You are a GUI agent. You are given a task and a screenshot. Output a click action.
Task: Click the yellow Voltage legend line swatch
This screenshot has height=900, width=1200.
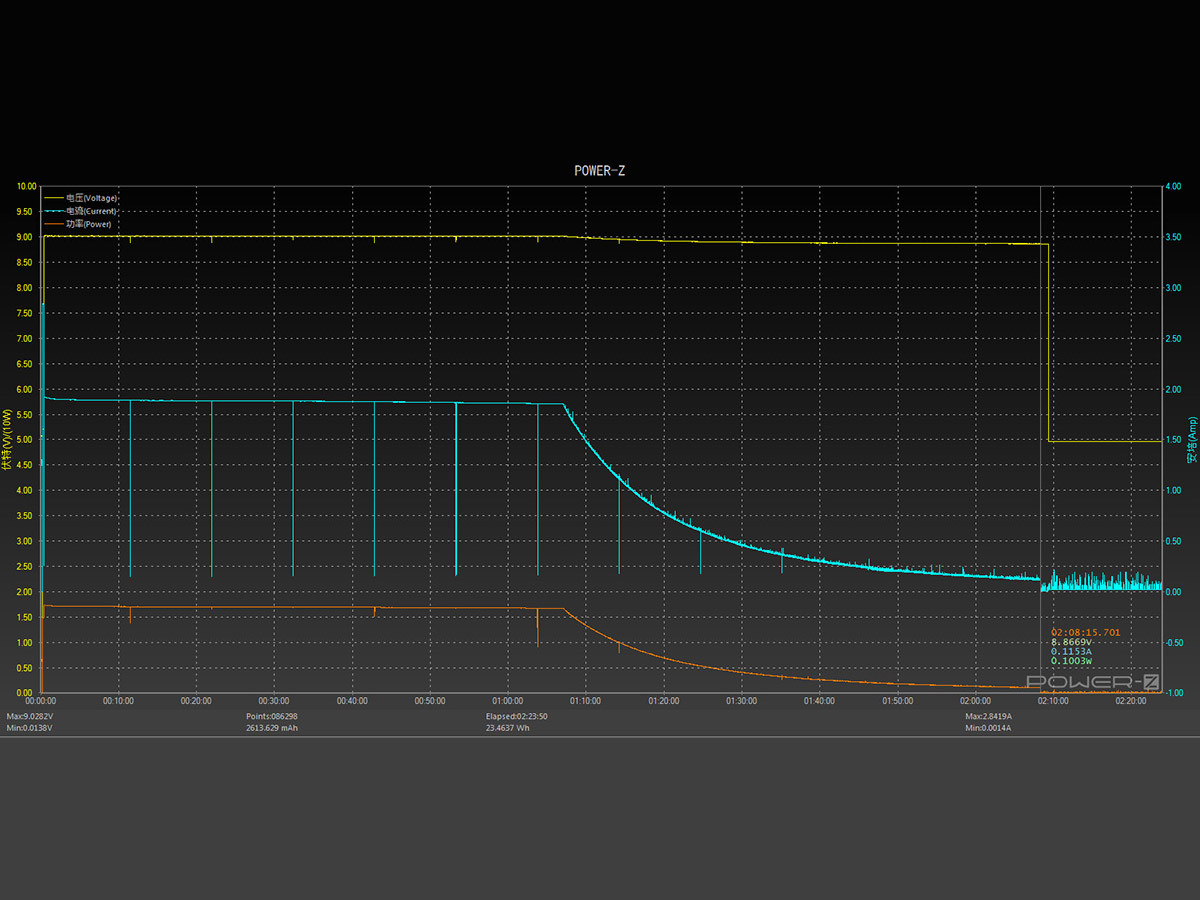pyautogui.click(x=54, y=198)
